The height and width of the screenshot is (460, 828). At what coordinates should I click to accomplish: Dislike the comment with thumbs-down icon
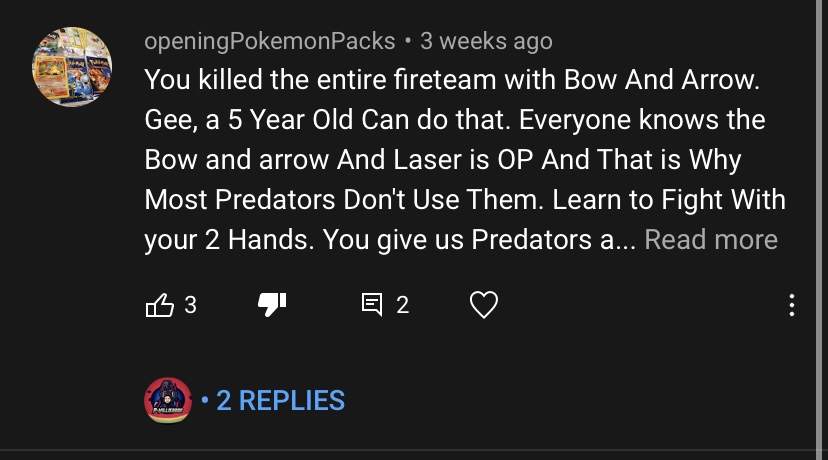click(272, 305)
